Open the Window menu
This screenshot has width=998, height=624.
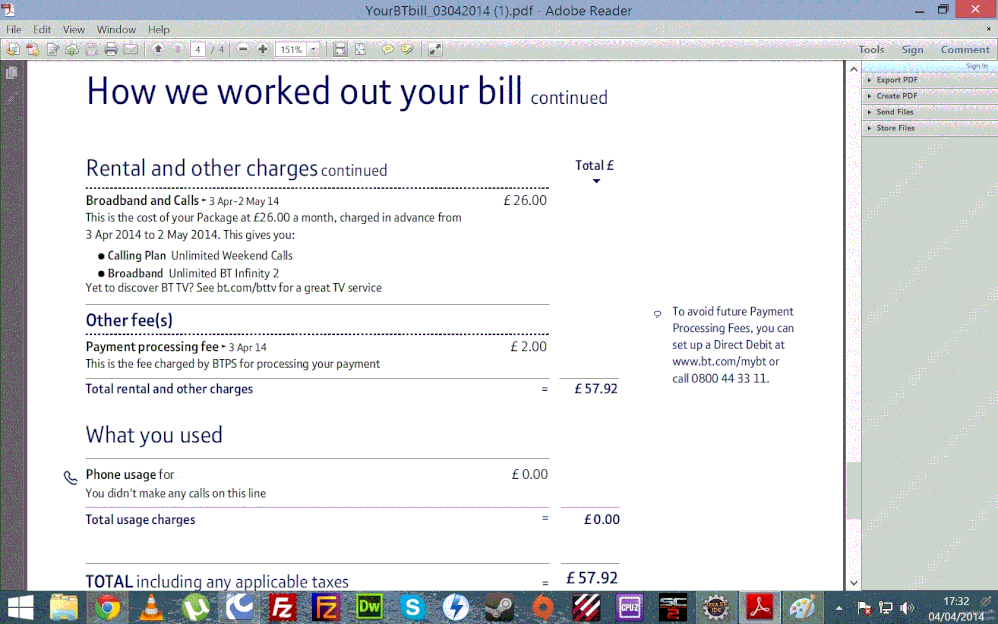point(116,29)
